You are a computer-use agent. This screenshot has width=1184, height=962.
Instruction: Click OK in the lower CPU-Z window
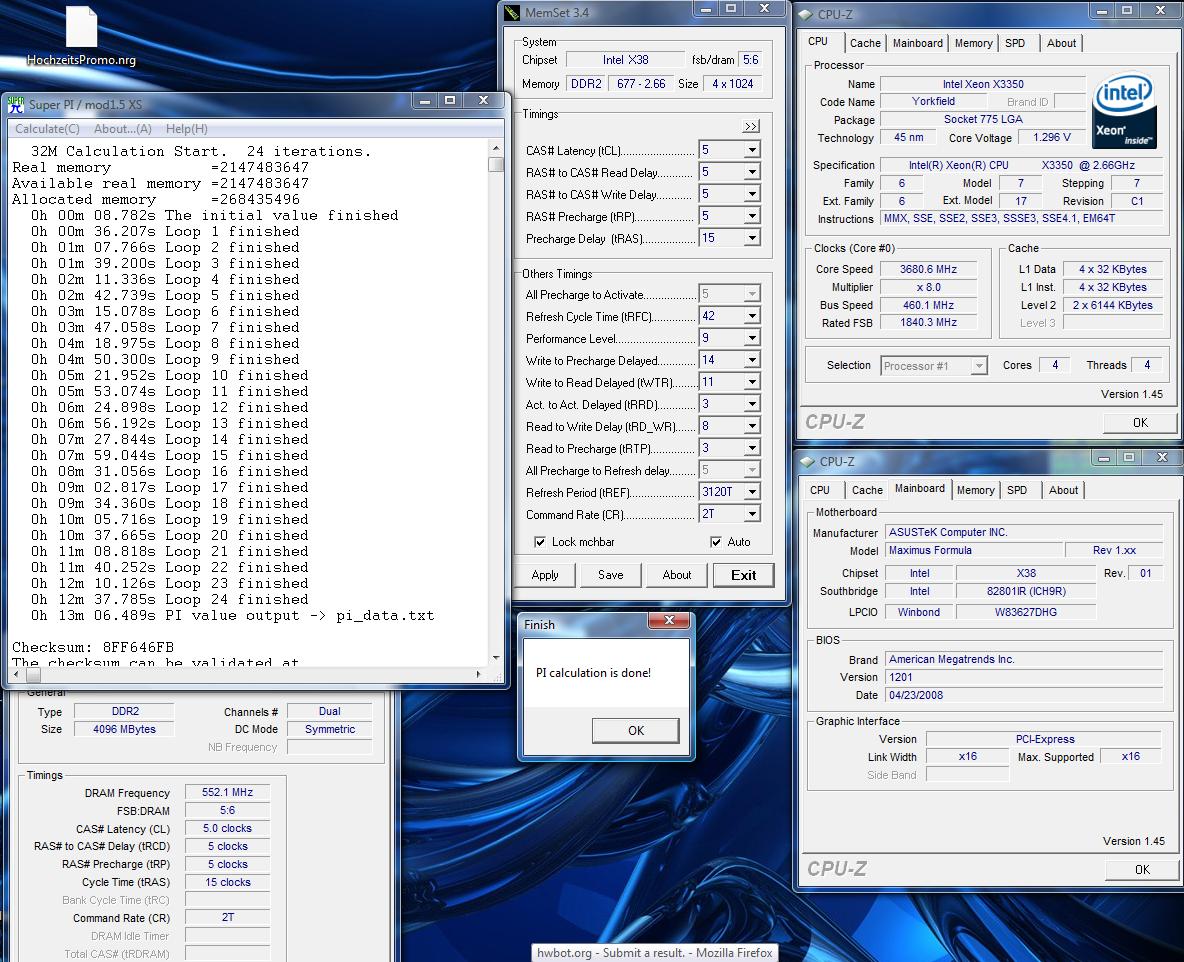[1142, 870]
